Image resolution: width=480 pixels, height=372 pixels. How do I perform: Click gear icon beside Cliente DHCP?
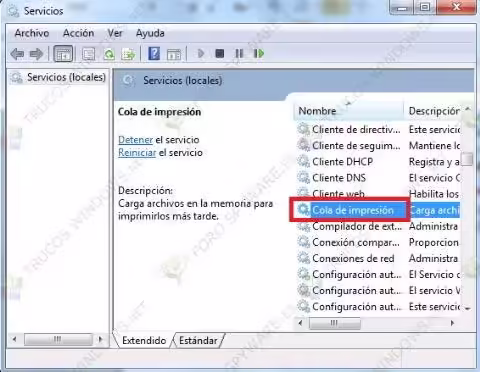[304, 162]
